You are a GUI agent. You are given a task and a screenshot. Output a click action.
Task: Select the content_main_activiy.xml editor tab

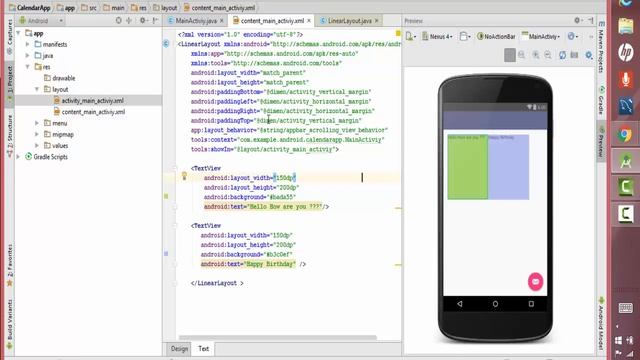272,20
